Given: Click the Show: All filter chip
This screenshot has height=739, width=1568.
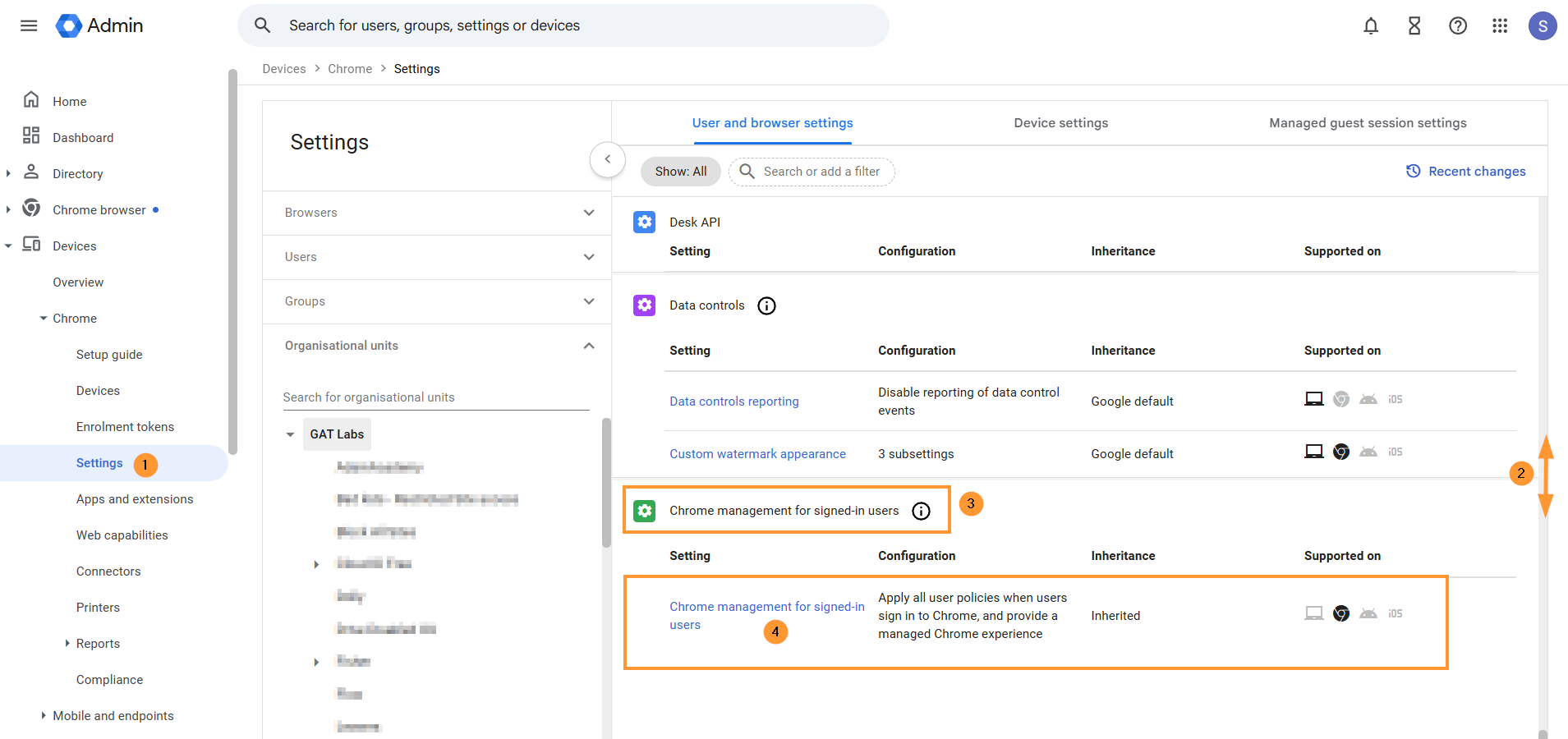Looking at the screenshot, I should tap(680, 172).
